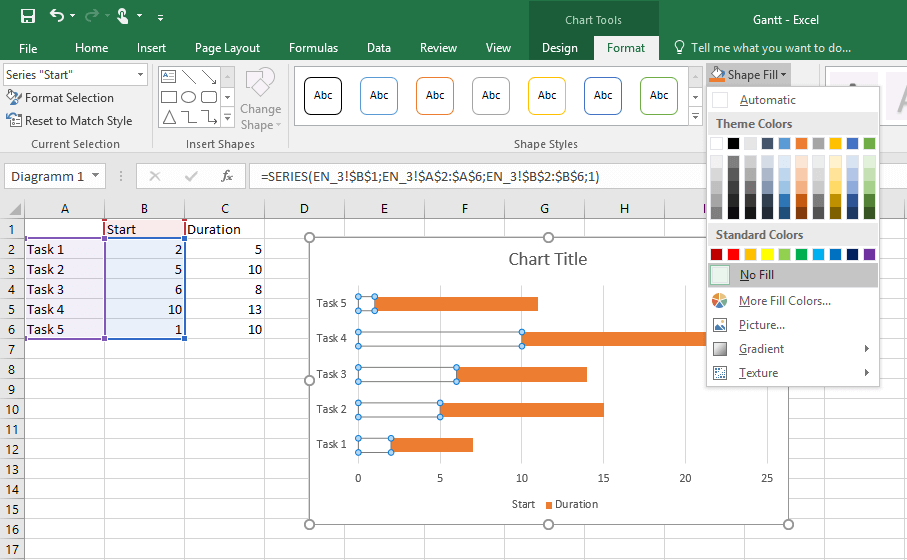
Task: Select the oval shape in Insert Shapes
Action: click(189, 97)
